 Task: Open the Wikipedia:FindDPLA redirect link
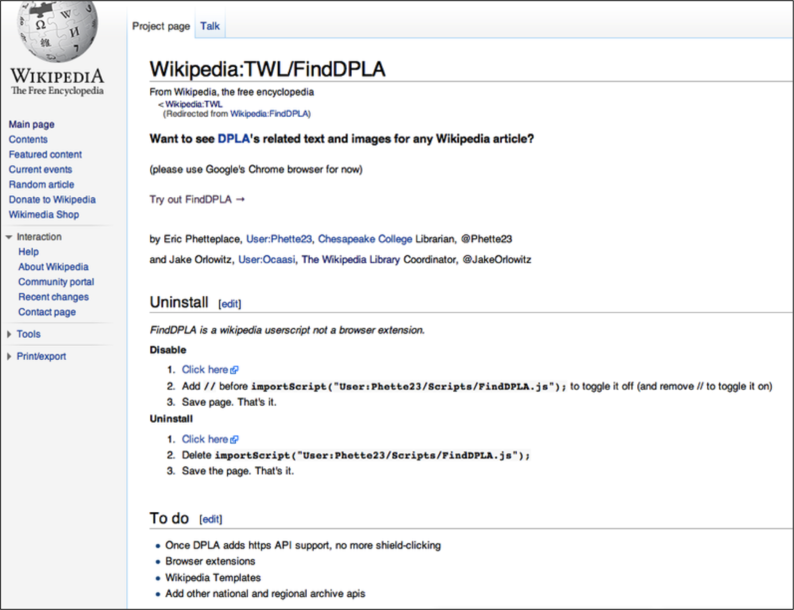(x=269, y=114)
